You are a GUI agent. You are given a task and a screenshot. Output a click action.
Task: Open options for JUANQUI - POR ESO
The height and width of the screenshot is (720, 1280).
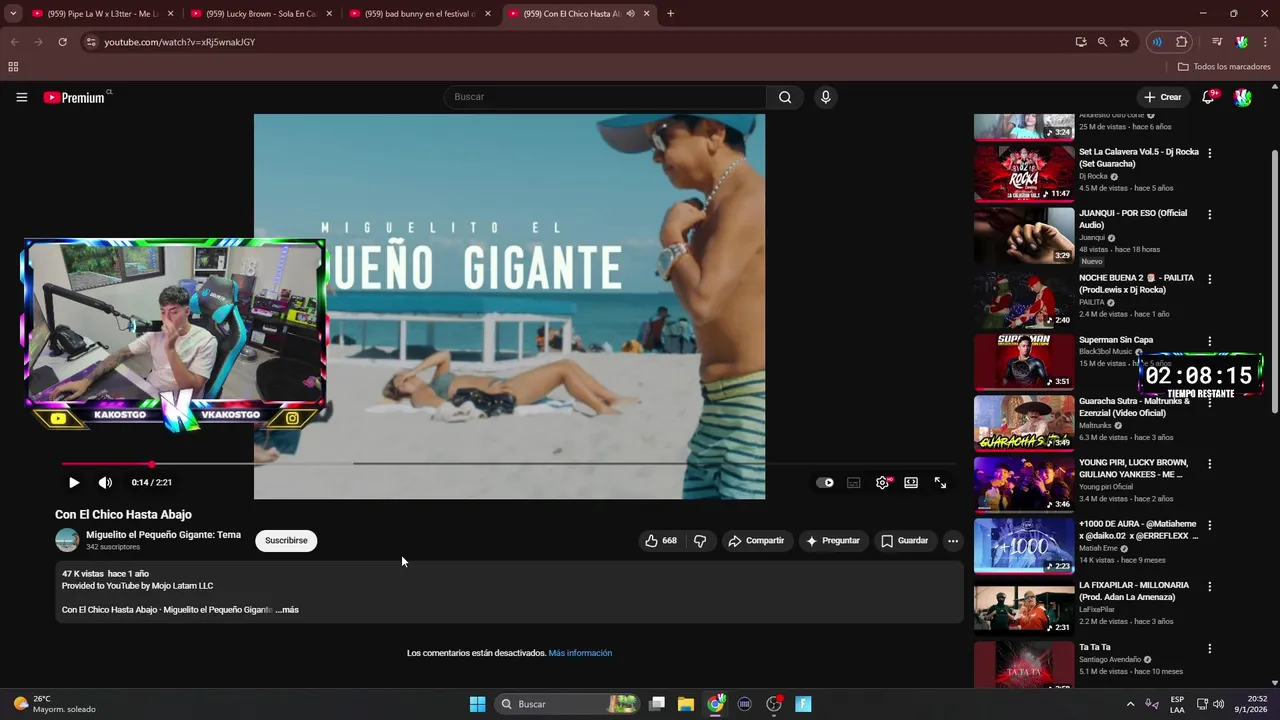pos(1210,214)
